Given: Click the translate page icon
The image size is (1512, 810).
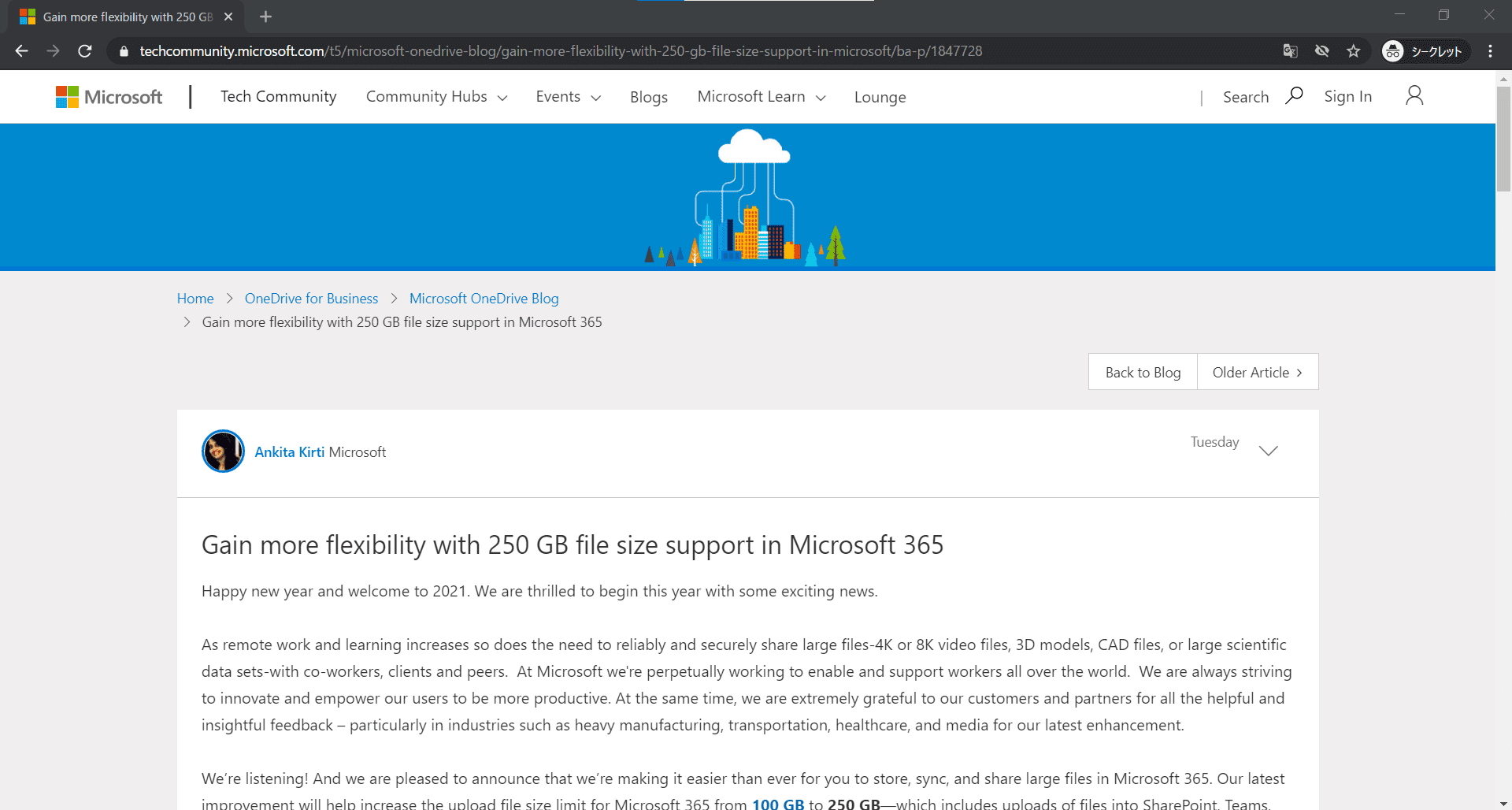Looking at the screenshot, I should pos(1290,51).
